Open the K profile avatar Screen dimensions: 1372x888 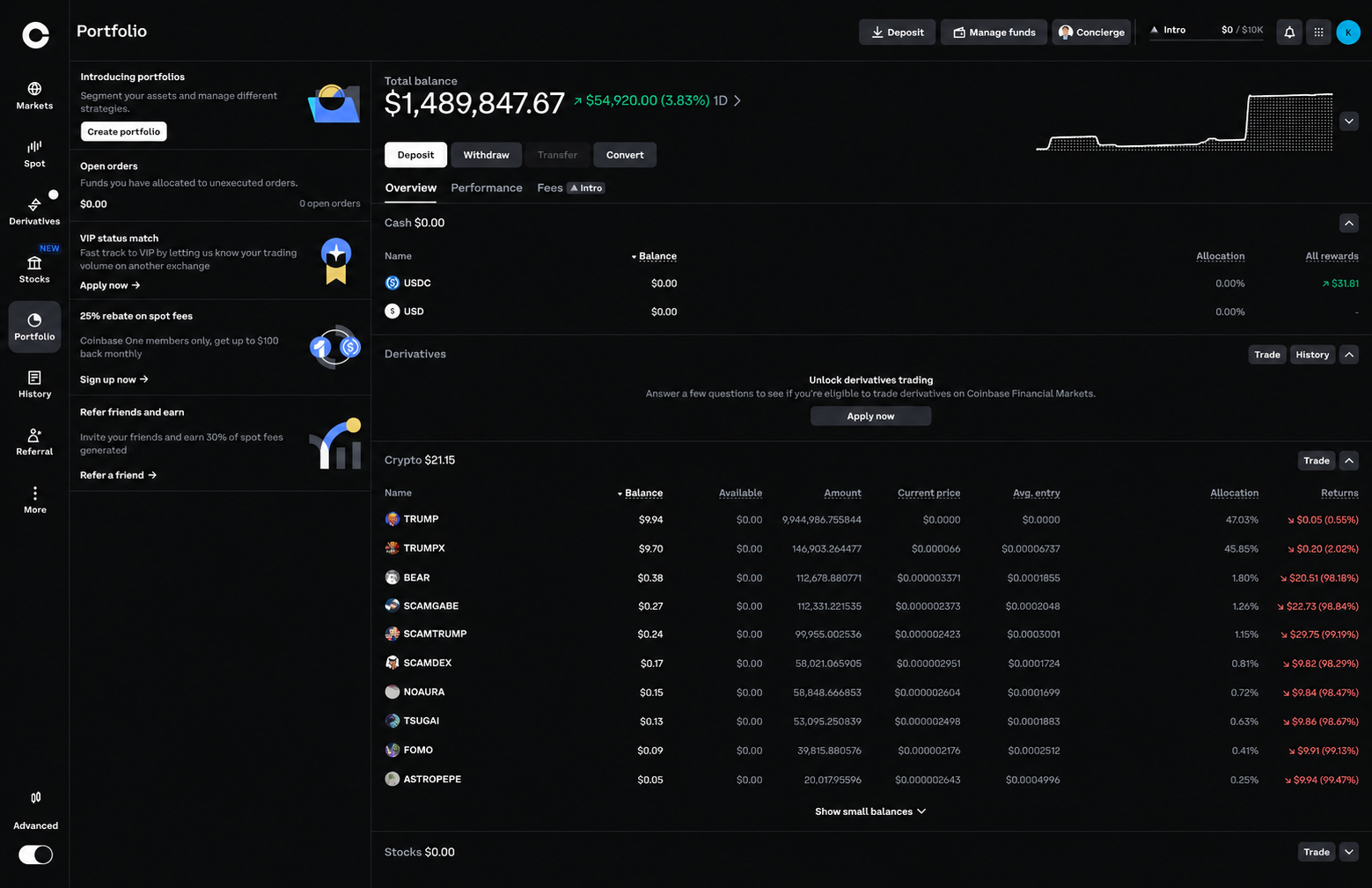point(1348,32)
